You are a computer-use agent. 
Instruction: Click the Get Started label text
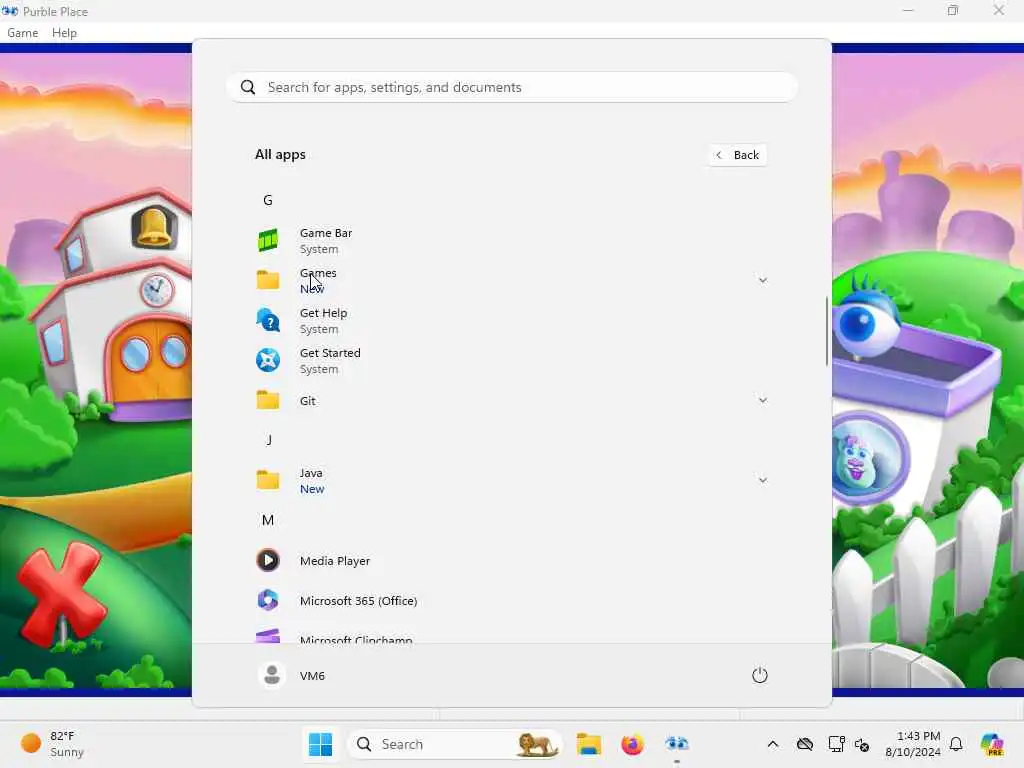coord(330,353)
